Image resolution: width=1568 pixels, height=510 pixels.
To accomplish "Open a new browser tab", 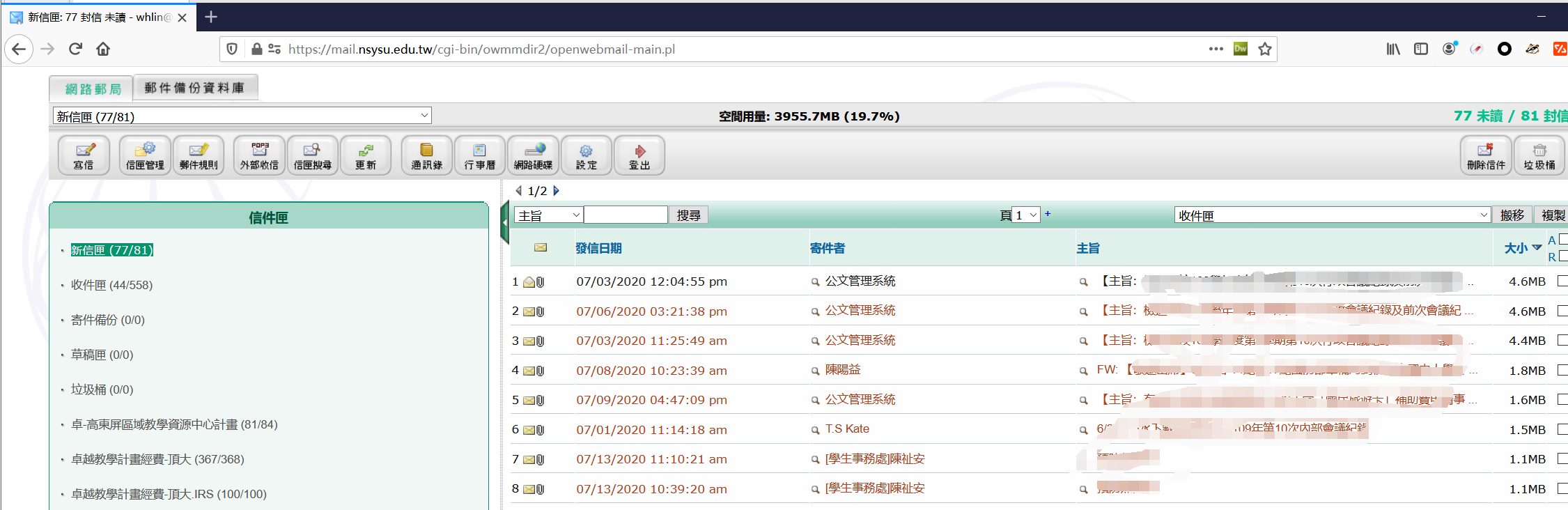I will click(x=211, y=17).
